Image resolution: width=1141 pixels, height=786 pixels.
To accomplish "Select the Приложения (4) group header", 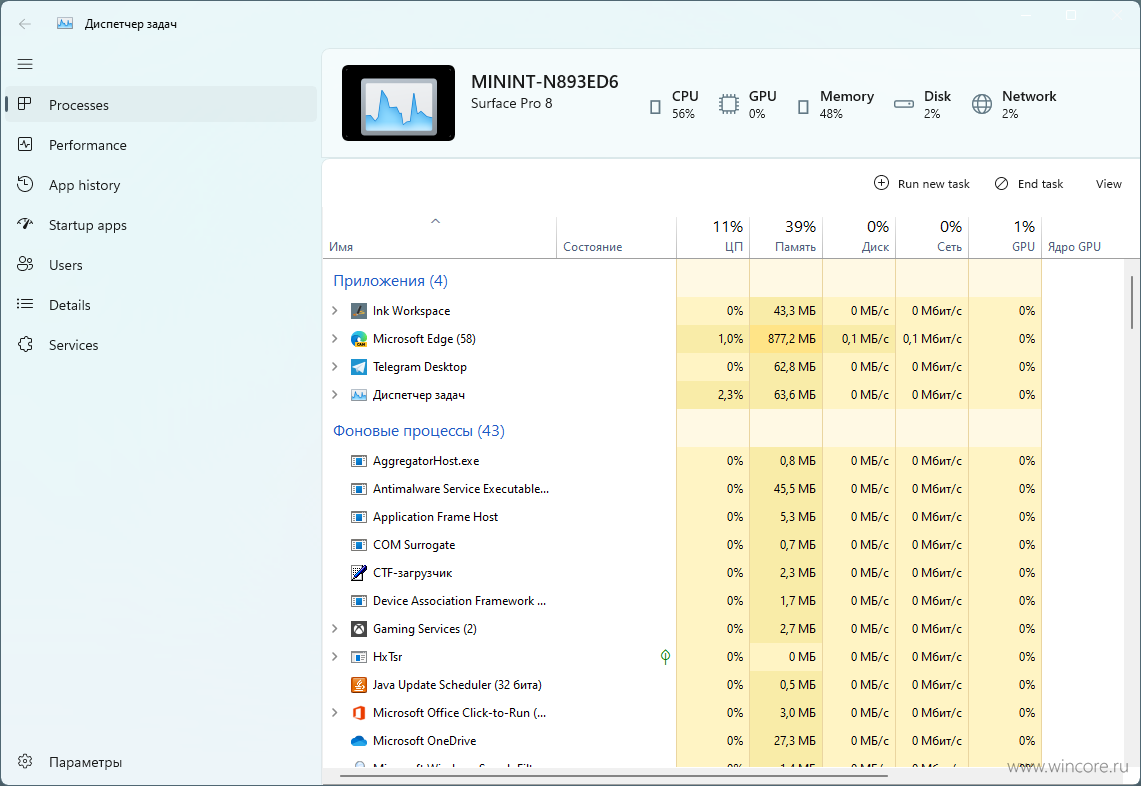I will pos(390,281).
